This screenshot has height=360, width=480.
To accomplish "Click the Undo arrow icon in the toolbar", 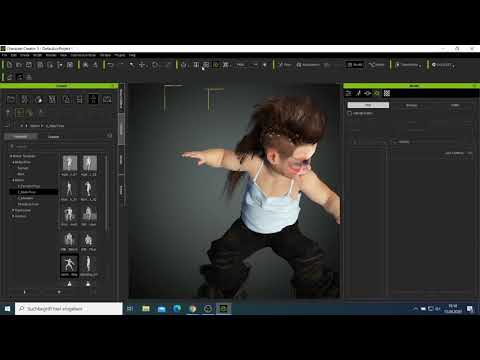I will [x=110, y=65].
